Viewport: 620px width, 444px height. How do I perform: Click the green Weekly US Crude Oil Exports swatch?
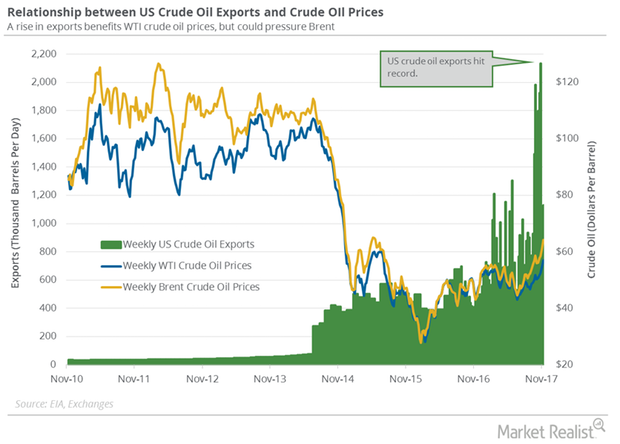pyautogui.click(x=111, y=245)
